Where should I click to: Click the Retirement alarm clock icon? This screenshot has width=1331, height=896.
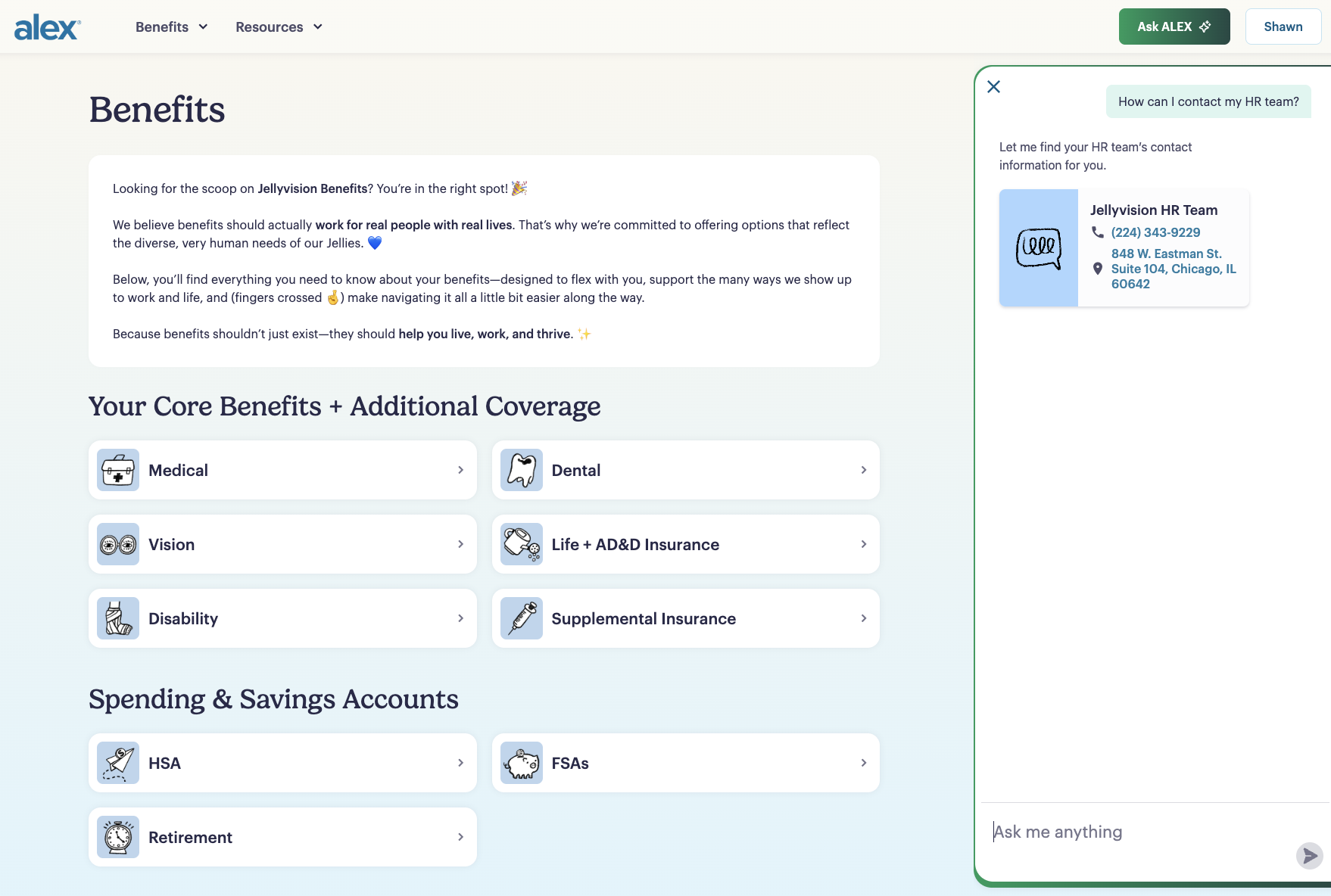[x=118, y=837]
